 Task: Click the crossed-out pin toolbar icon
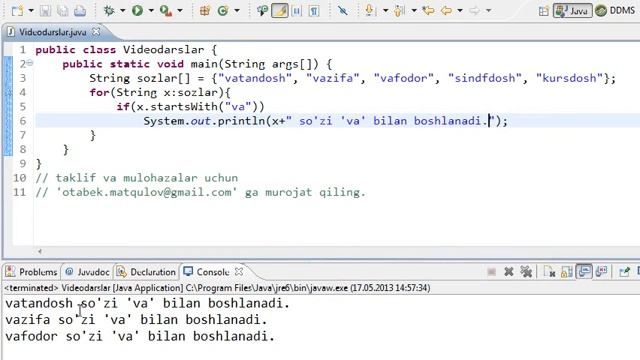(342, 10)
